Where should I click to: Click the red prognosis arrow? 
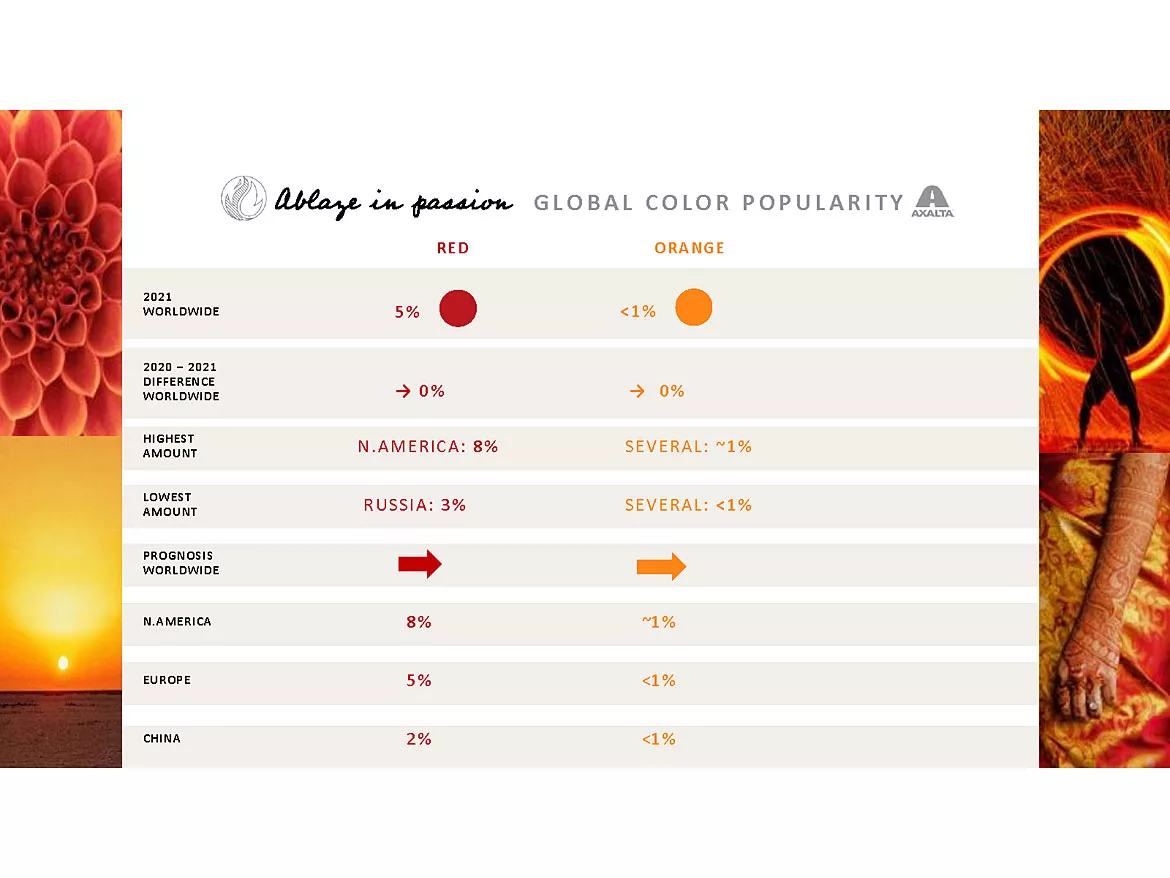[420, 565]
